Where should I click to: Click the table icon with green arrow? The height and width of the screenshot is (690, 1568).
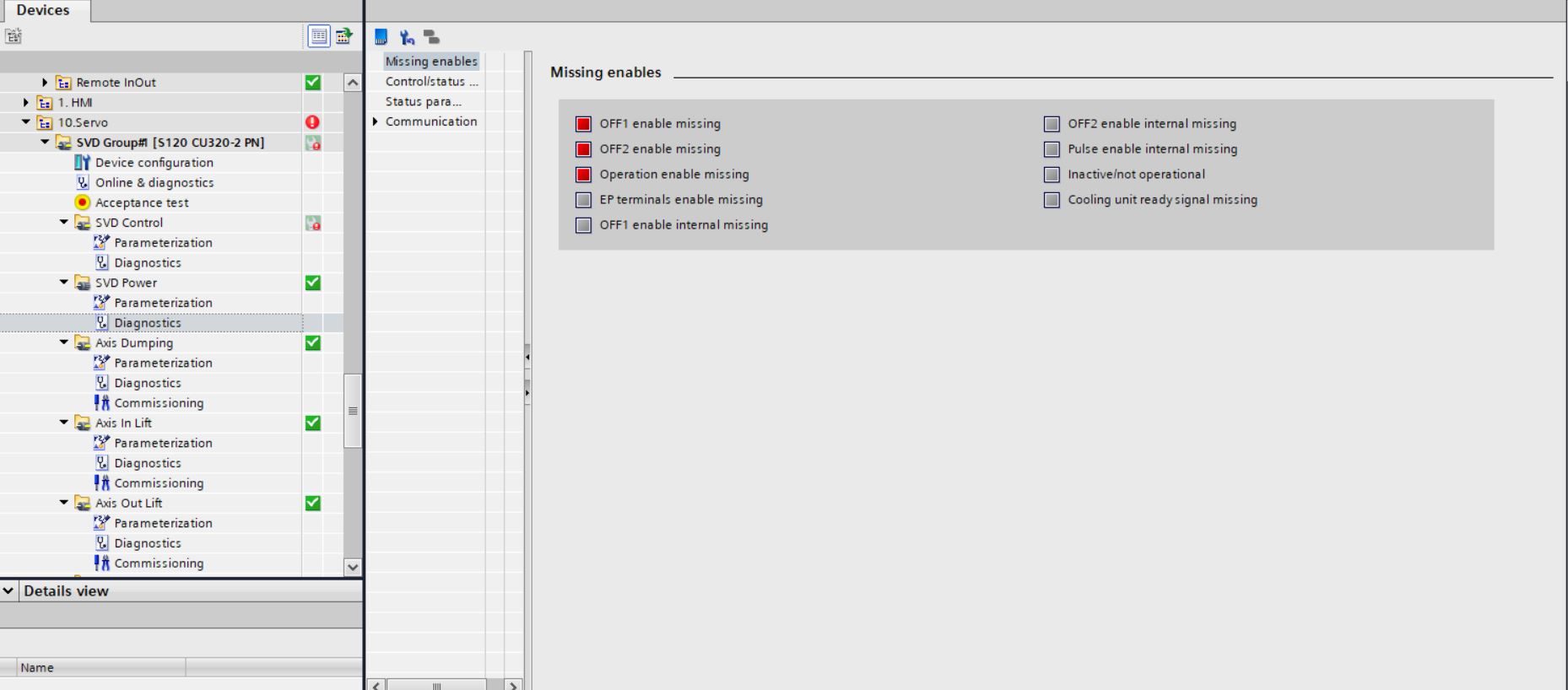tap(343, 36)
